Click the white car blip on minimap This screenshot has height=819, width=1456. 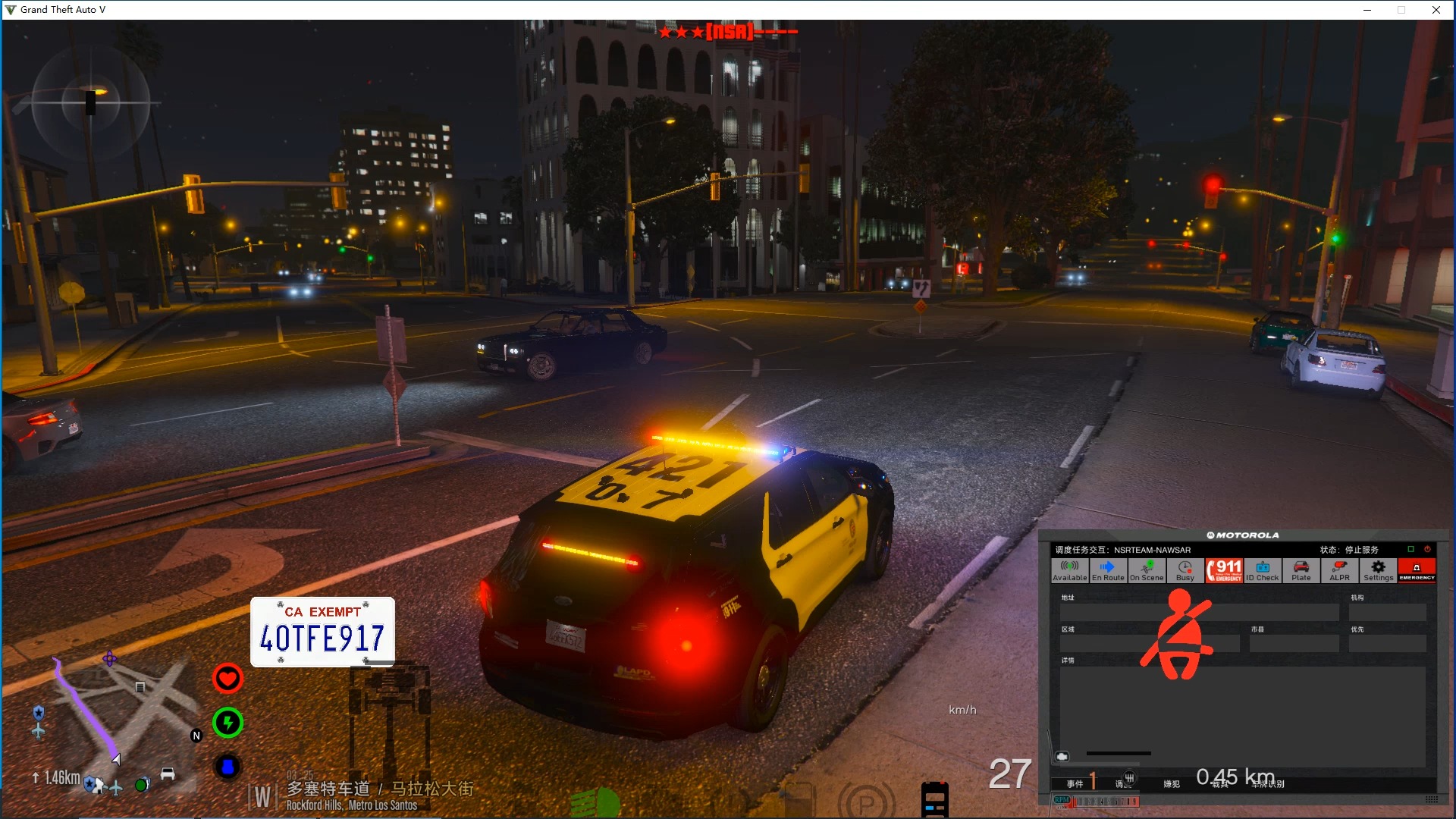(168, 773)
